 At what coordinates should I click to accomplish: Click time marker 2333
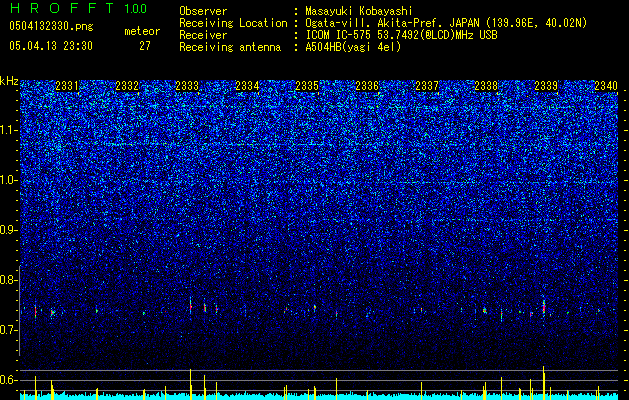187,85
